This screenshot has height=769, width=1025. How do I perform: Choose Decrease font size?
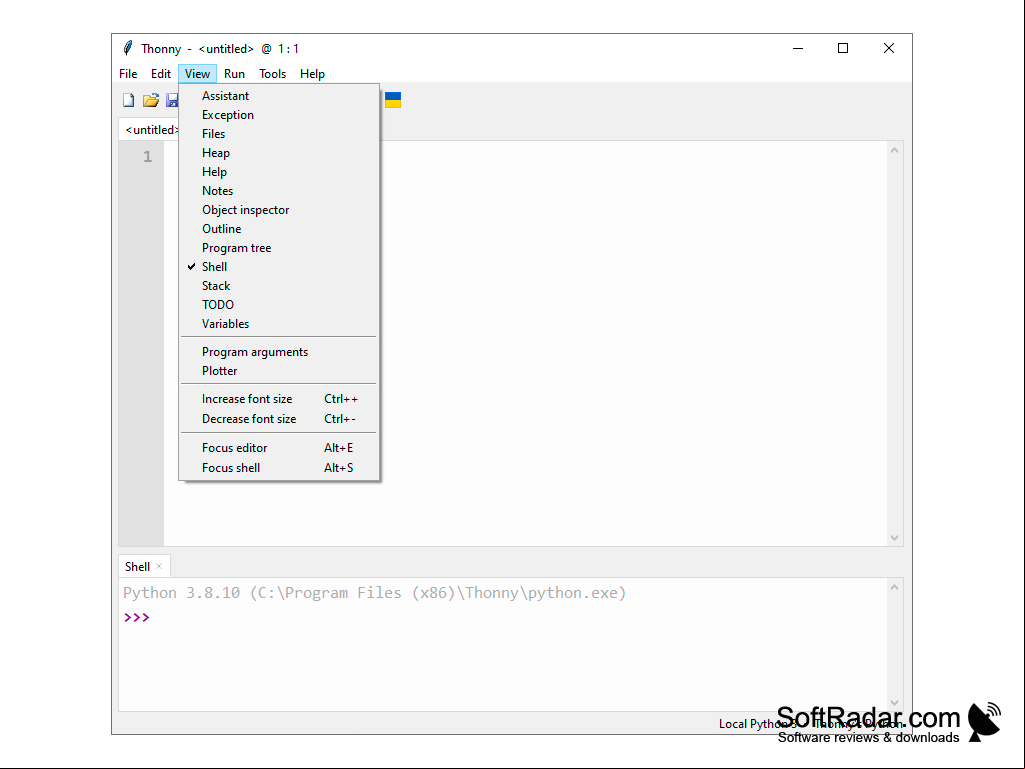pos(279,419)
